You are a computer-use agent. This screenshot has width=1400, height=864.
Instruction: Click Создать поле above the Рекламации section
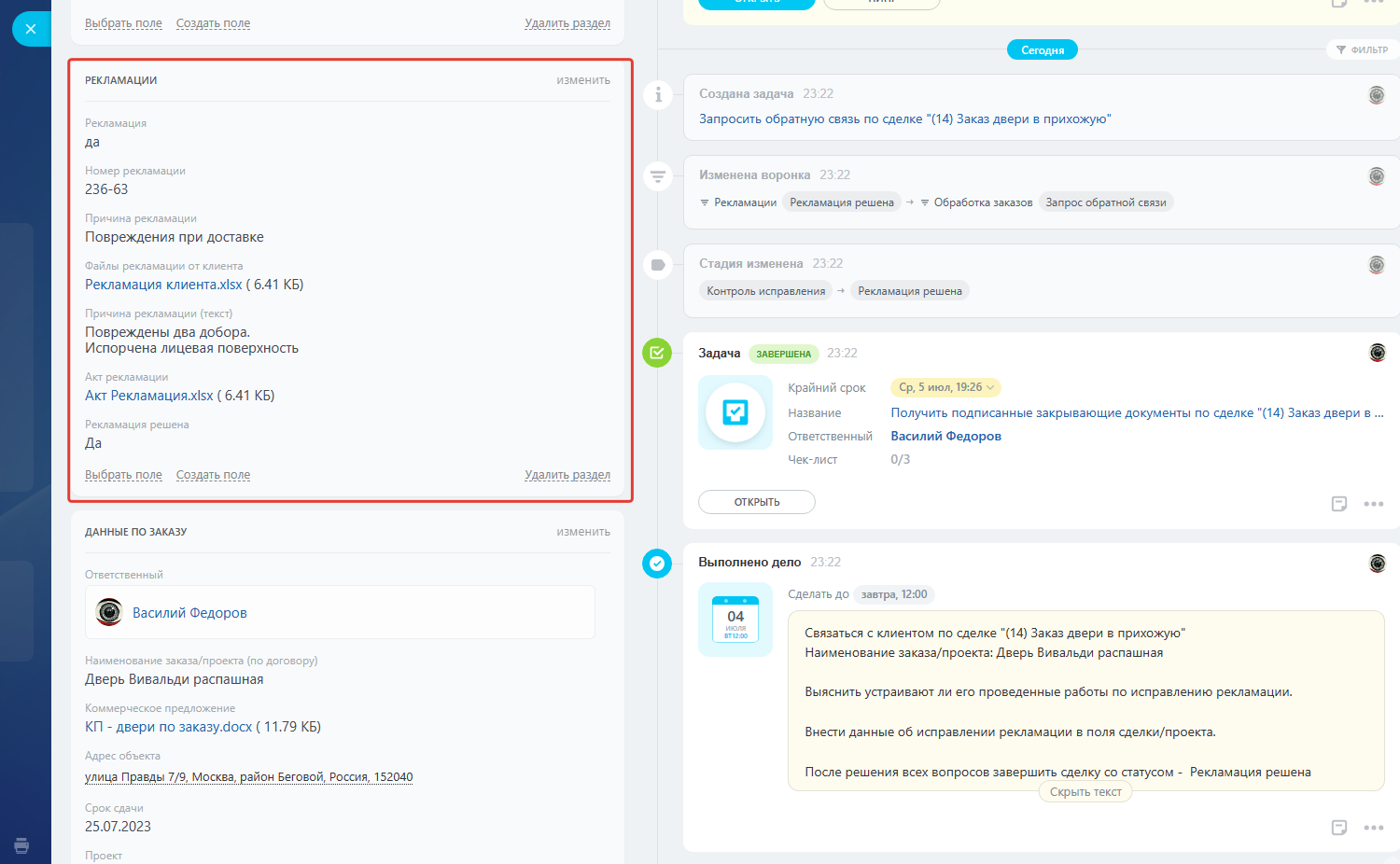(213, 23)
